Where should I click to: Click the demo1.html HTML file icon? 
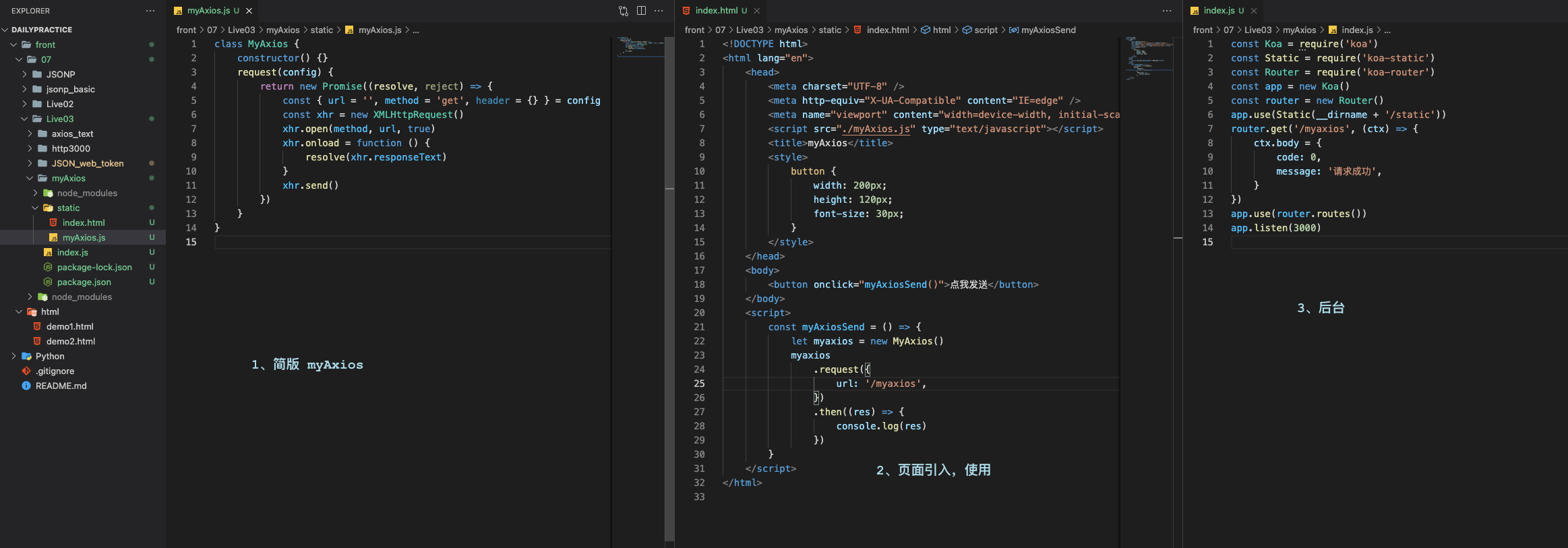37,326
